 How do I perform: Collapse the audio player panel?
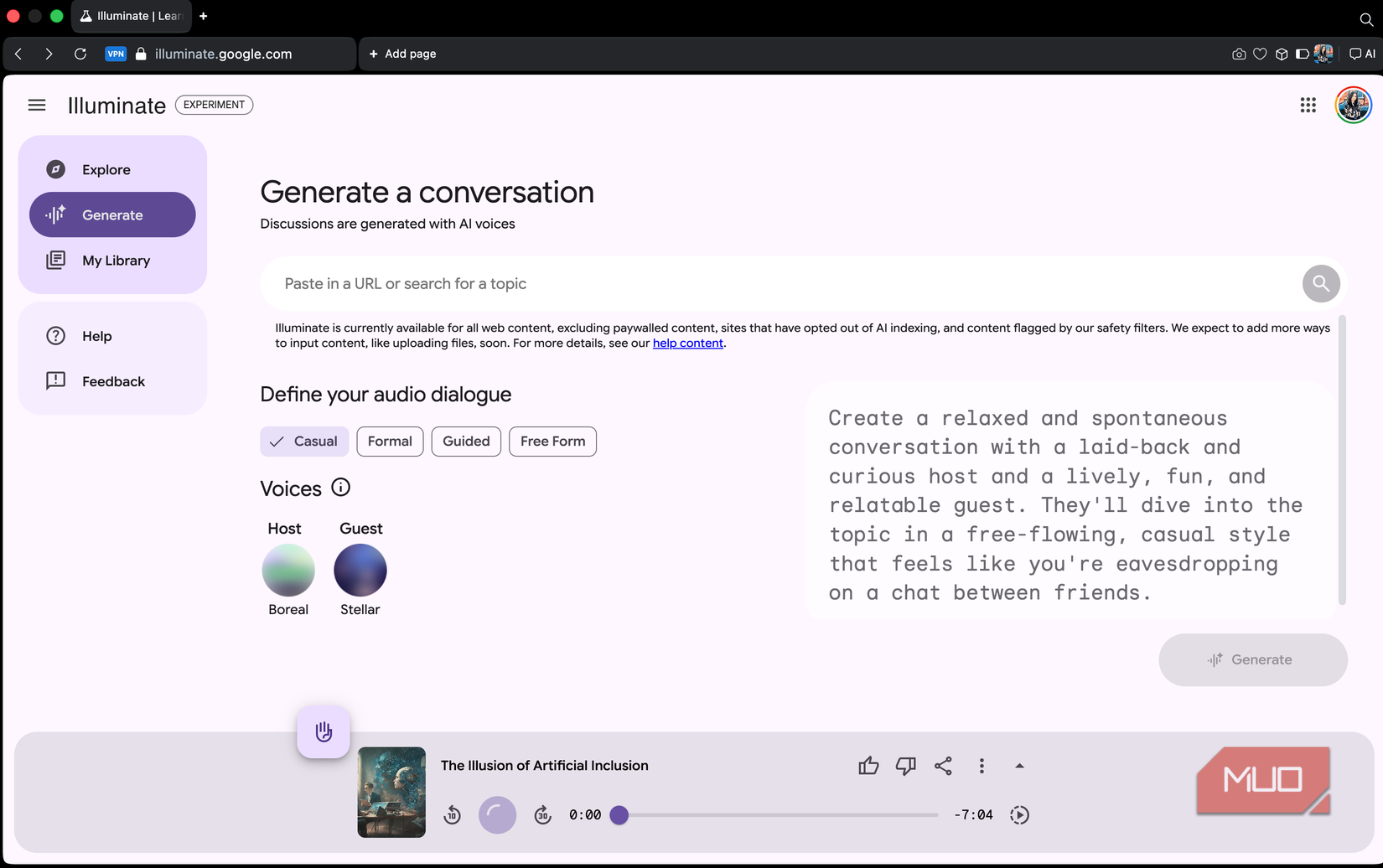1019,765
